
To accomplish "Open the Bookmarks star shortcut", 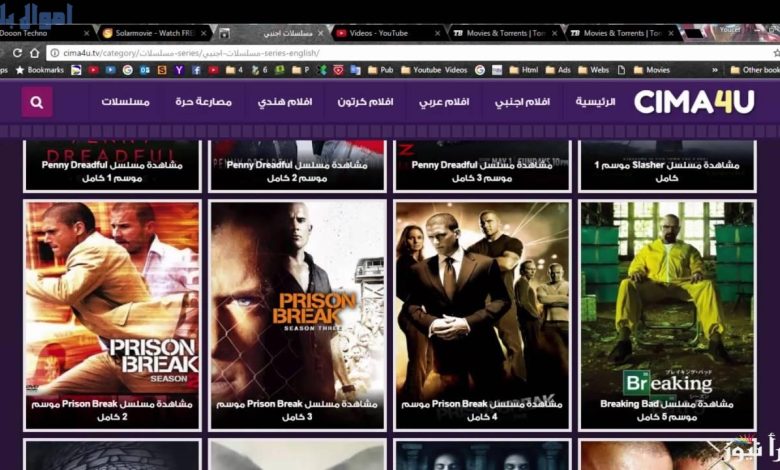I will [x=40, y=70].
